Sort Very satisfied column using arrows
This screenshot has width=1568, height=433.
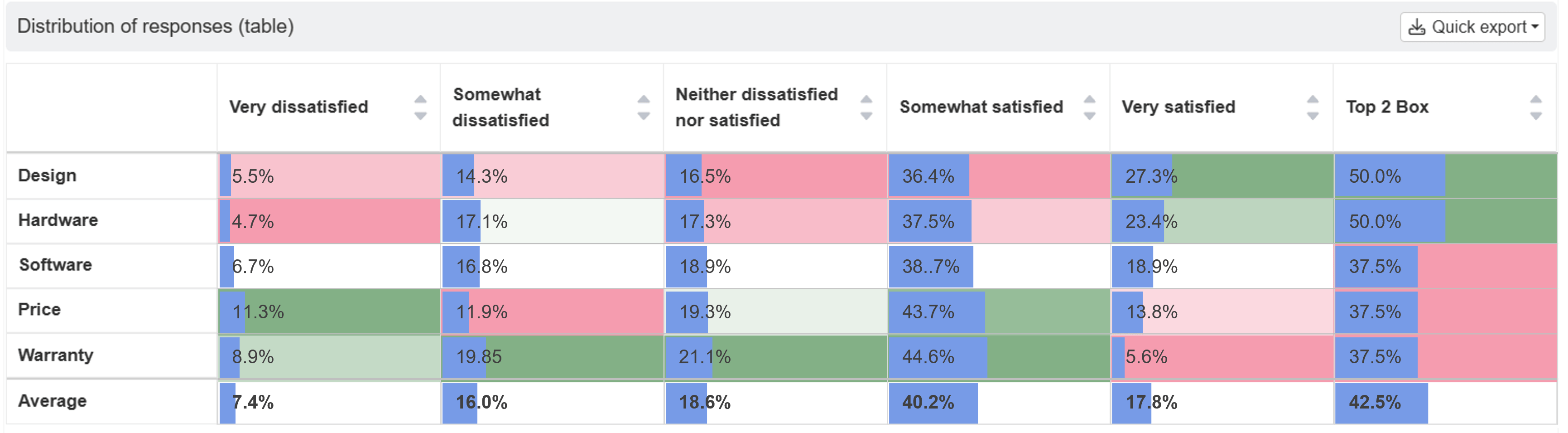click(1313, 107)
